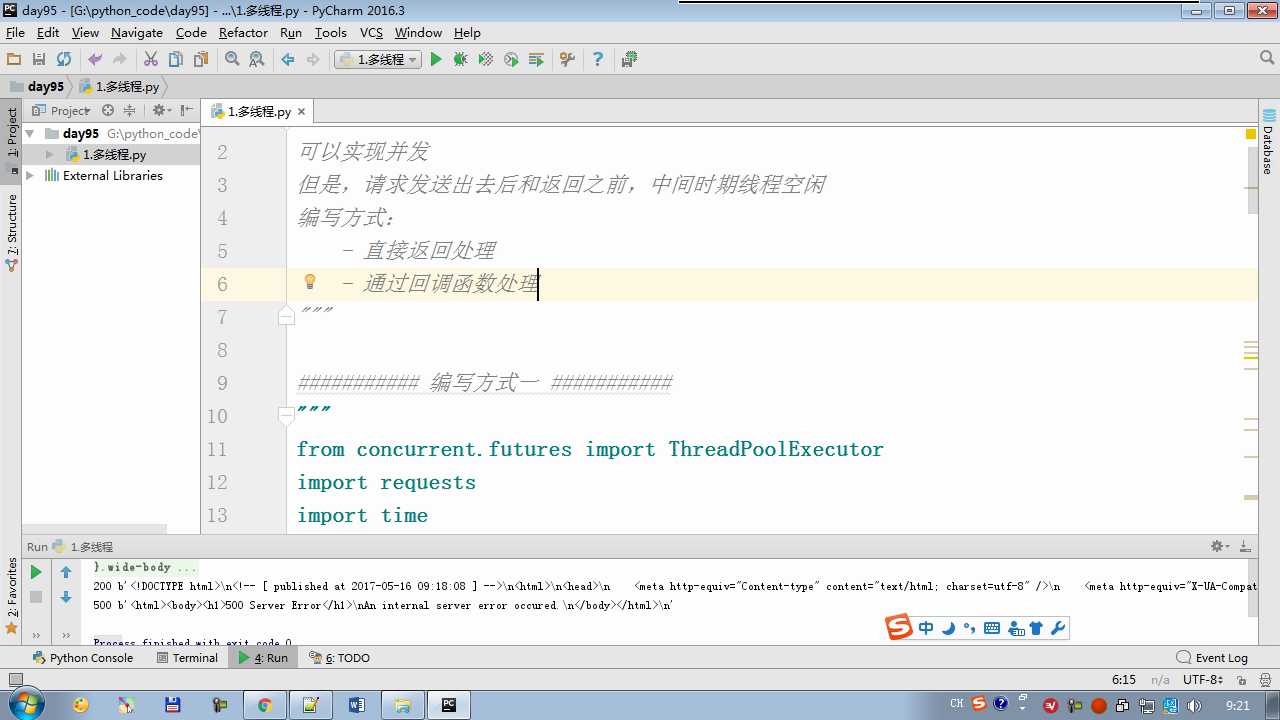Click the stop square in Run panel

(36, 597)
